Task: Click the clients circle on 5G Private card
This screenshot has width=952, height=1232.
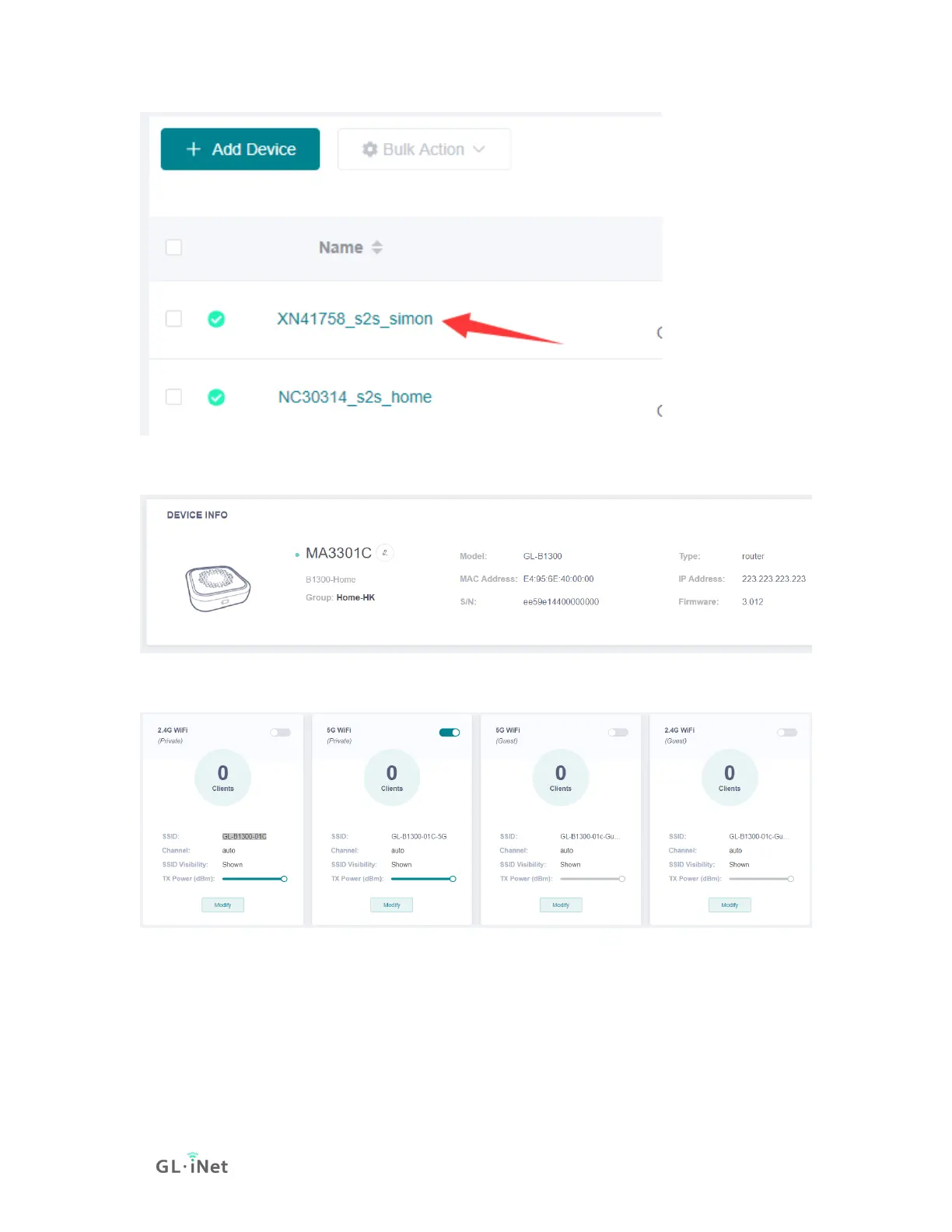Action: (392, 778)
